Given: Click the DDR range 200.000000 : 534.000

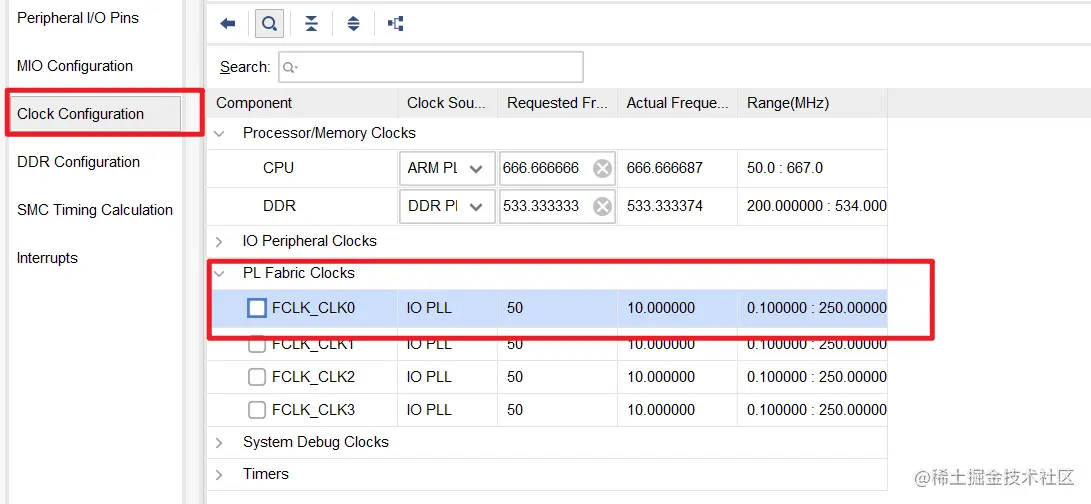Looking at the screenshot, I should [817, 207].
